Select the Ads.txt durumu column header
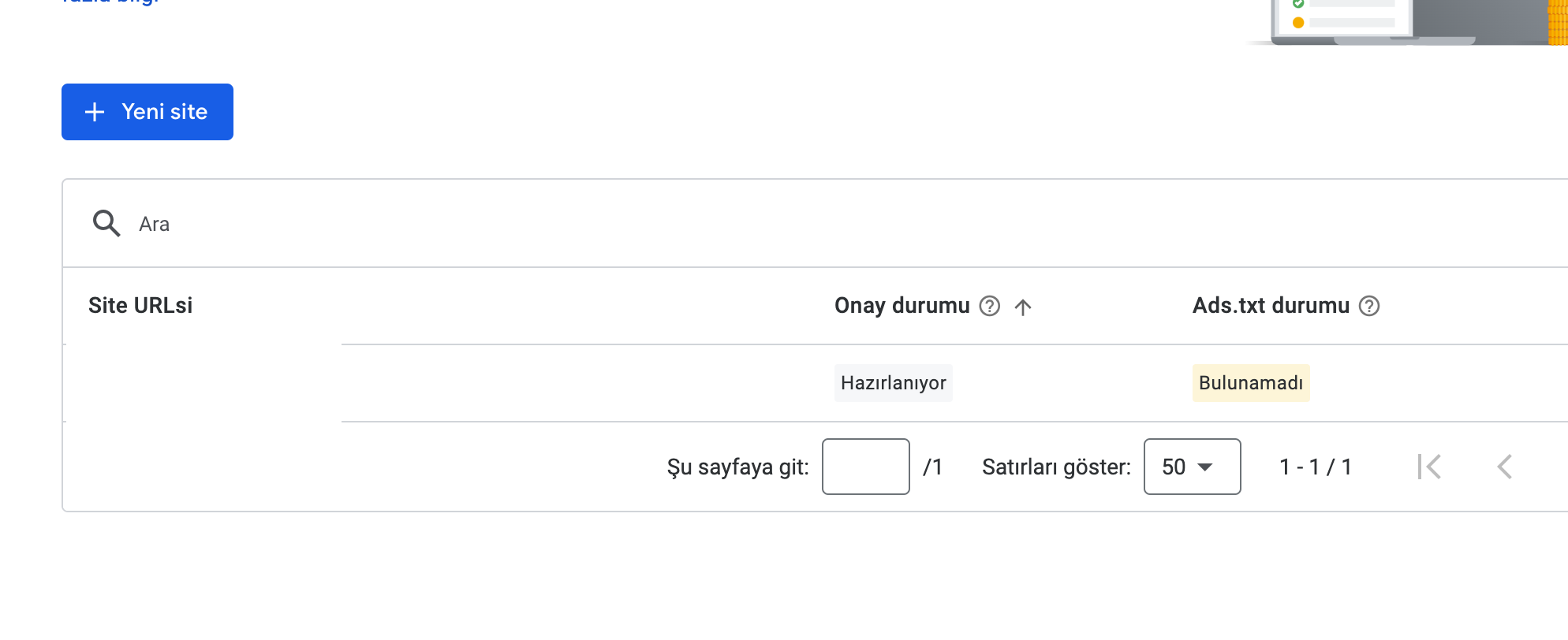The height and width of the screenshot is (640, 1568). (1271, 306)
